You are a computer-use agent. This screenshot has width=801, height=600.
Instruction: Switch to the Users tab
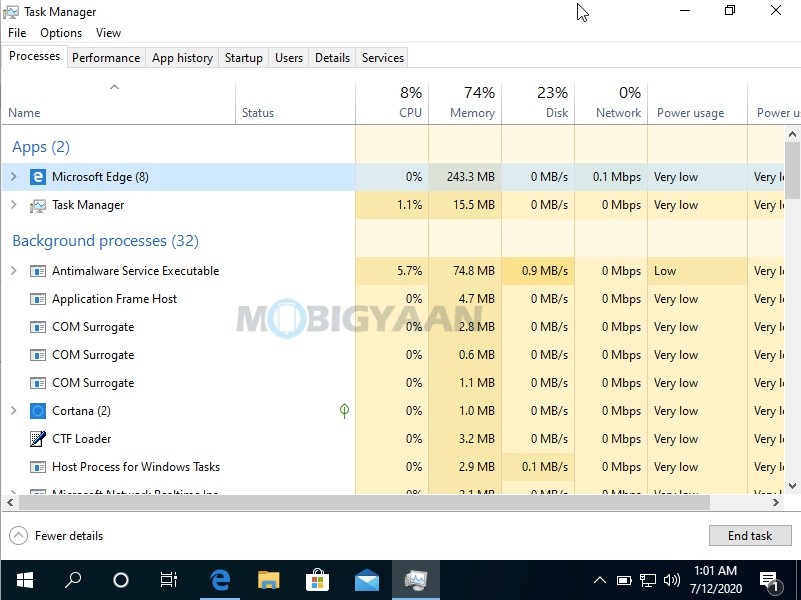(289, 58)
